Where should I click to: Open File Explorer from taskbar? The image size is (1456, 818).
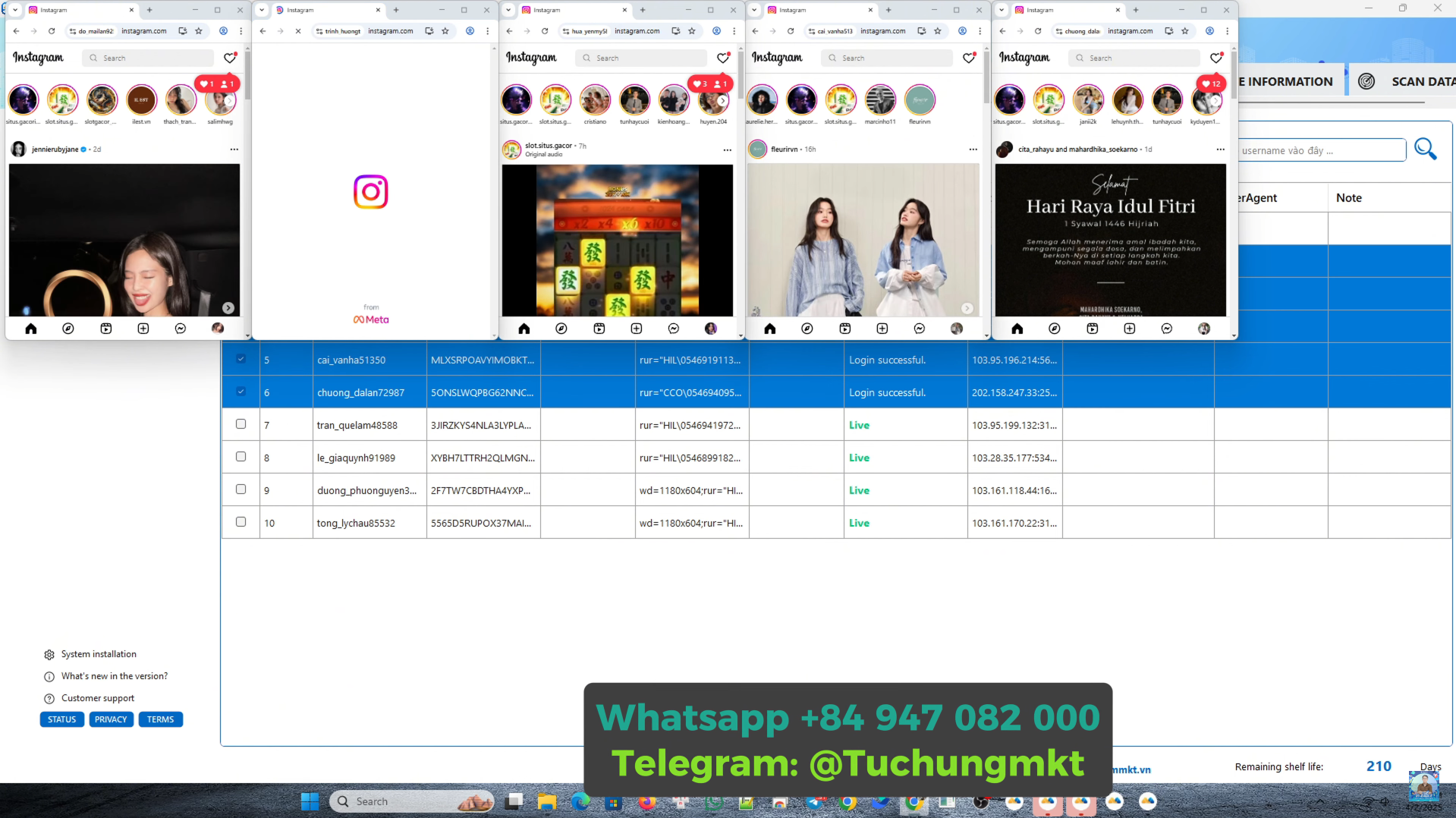[547, 801]
